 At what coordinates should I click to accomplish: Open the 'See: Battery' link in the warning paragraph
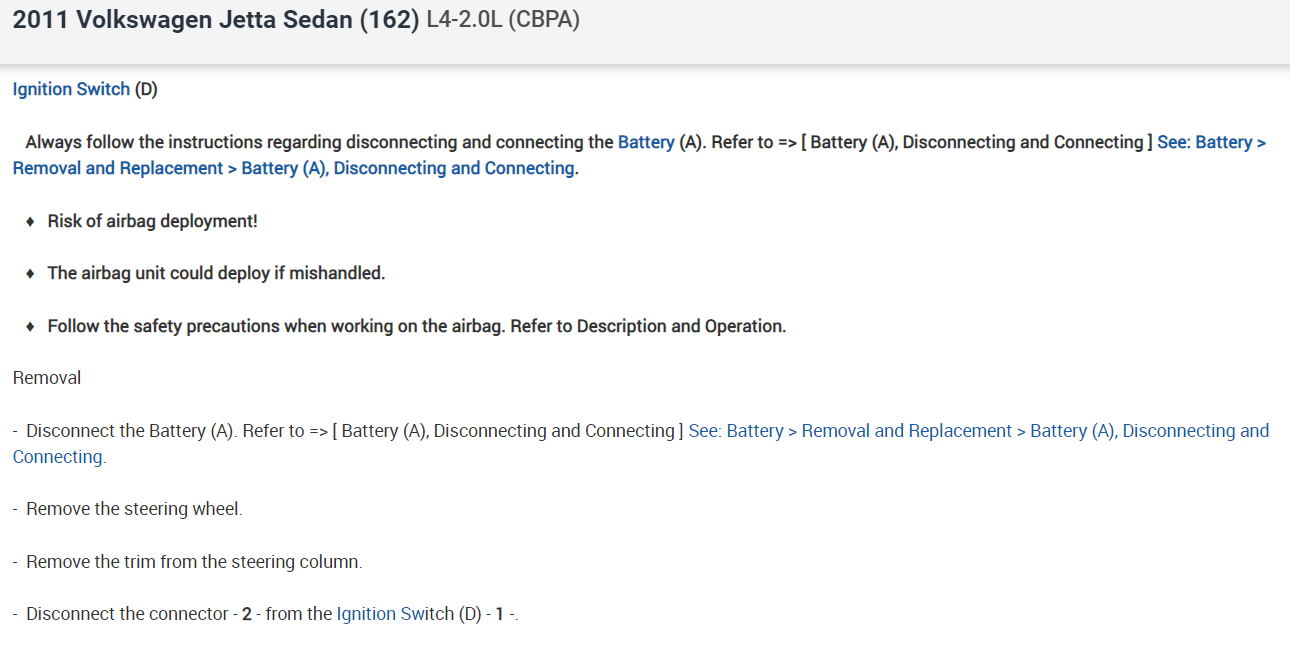point(1211,142)
